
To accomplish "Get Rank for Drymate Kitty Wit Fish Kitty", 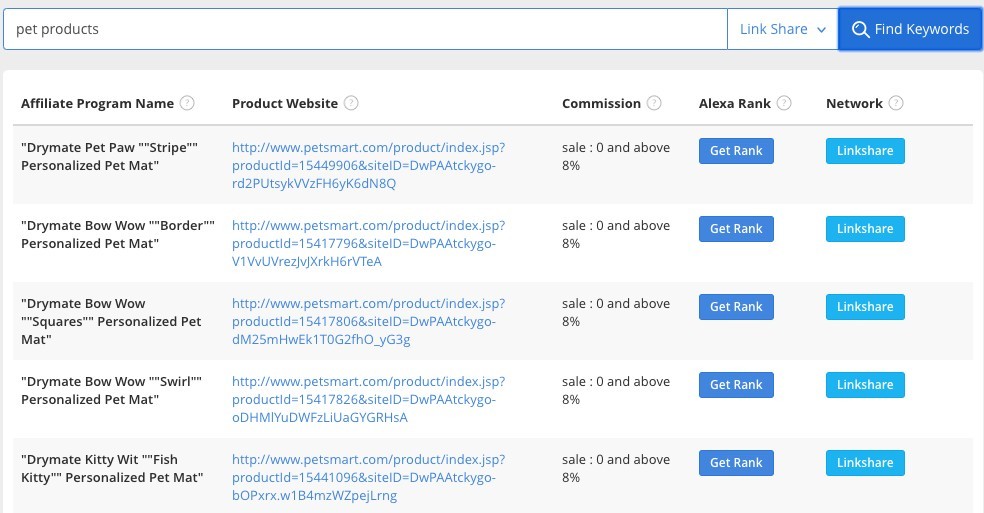I will [736, 463].
